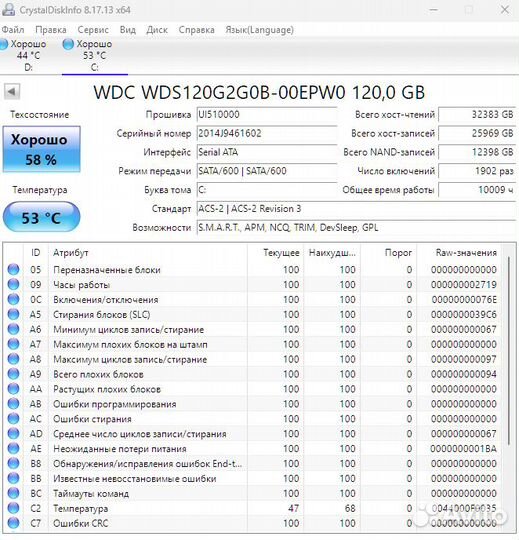Click the serial number field 2014J9461602
Screen dimensions: 519x540
(x=267, y=133)
